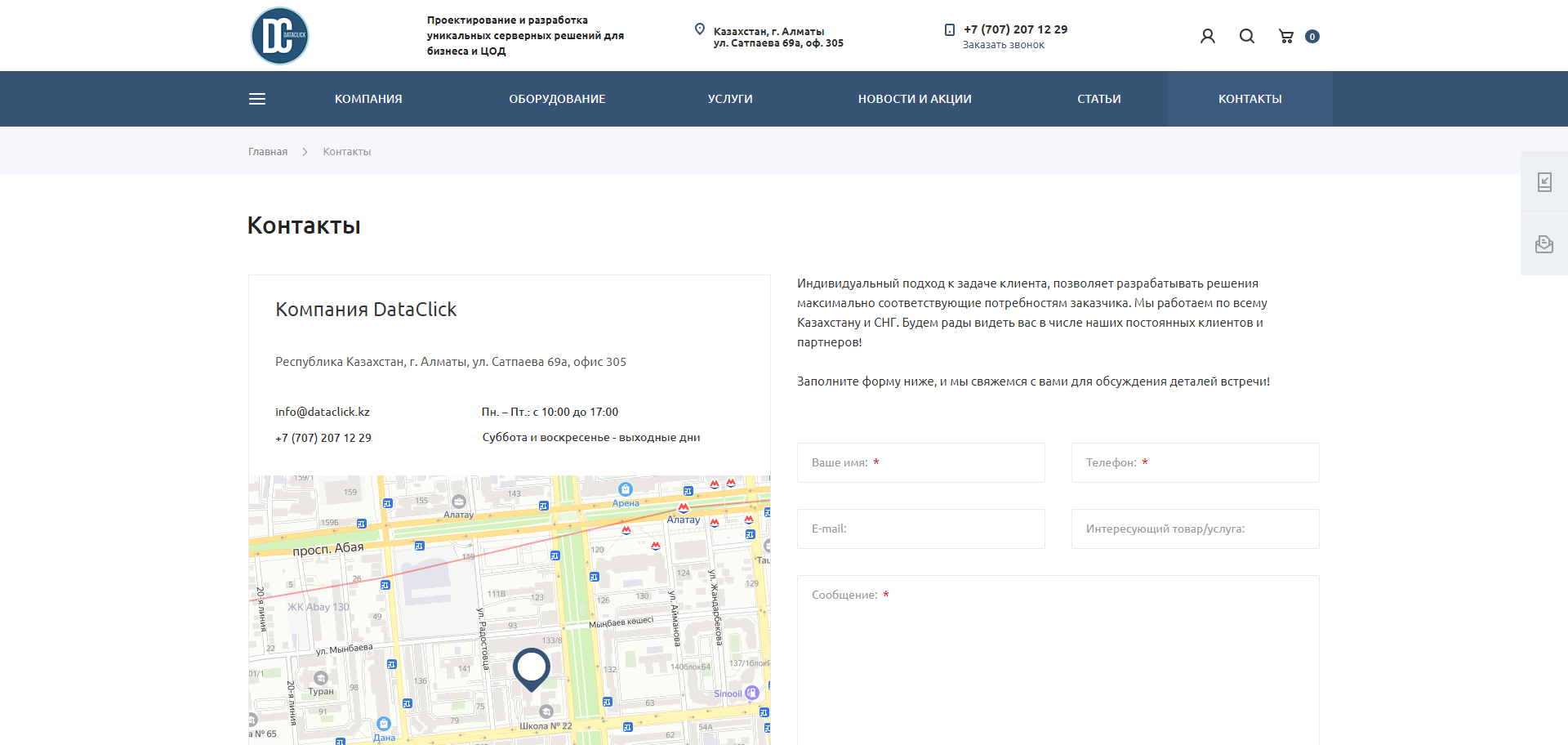
Task: Click the header address text Казахстан, г. Алматы
Action: (x=768, y=32)
